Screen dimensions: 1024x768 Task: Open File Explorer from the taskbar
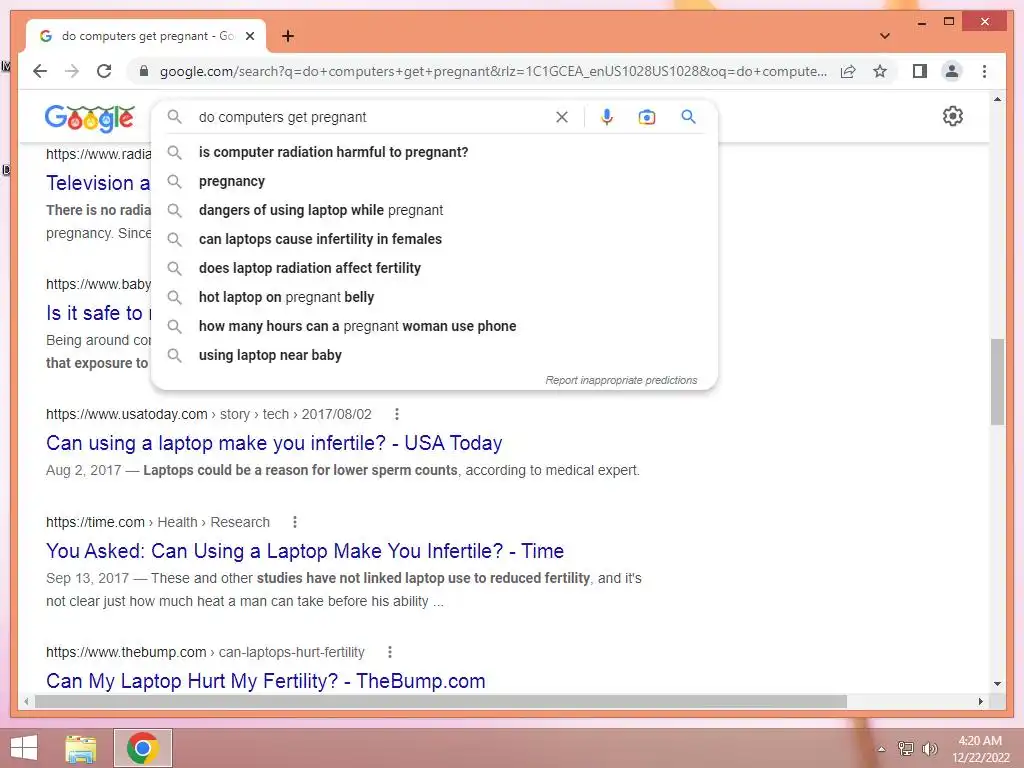[x=81, y=748]
